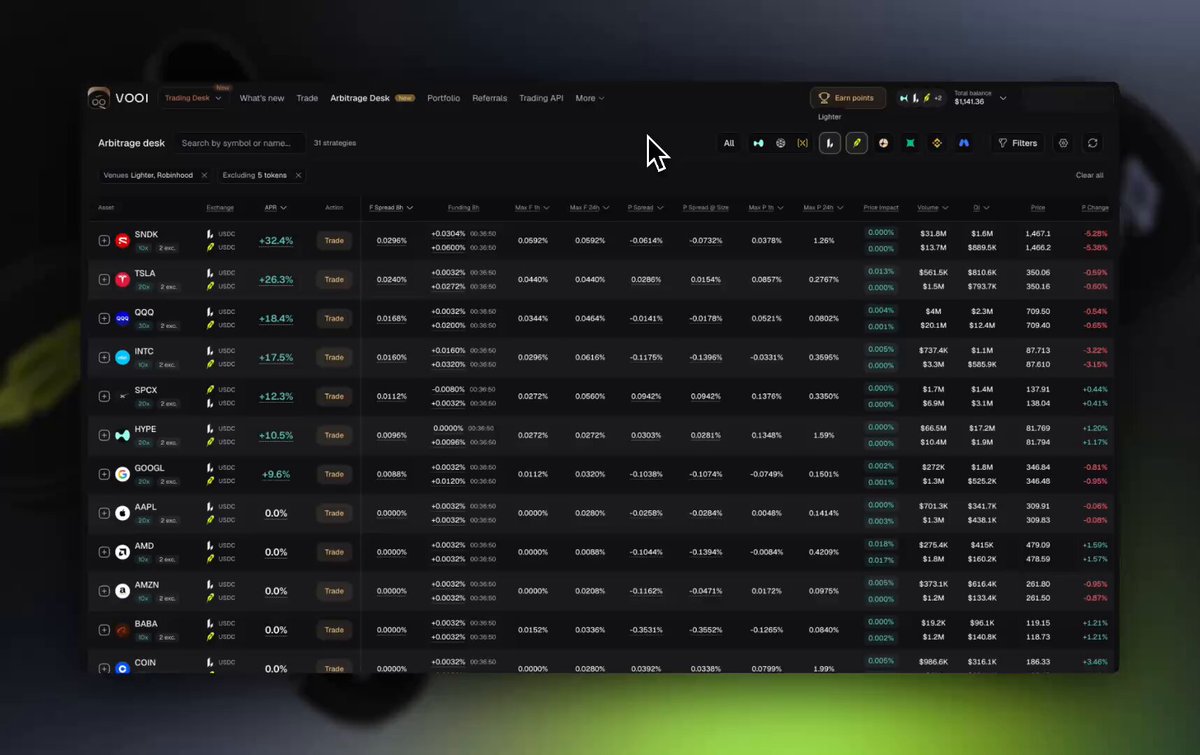The width and height of the screenshot is (1200, 755).
Task: Show all venues with the All button
Action: click(729, 143)
